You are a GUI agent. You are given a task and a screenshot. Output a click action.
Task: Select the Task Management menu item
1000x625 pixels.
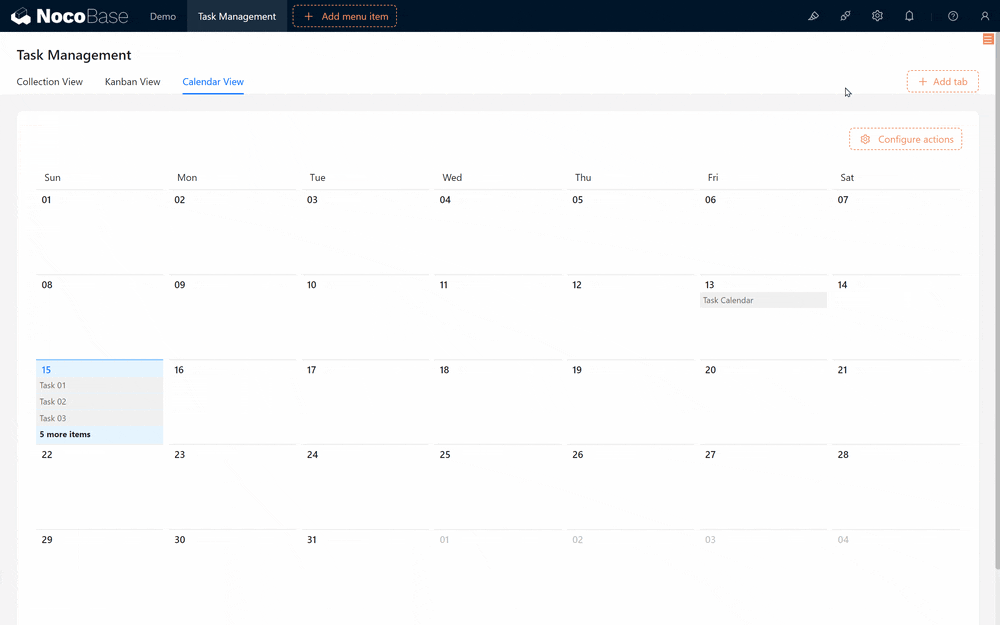[x=237, y=16]
